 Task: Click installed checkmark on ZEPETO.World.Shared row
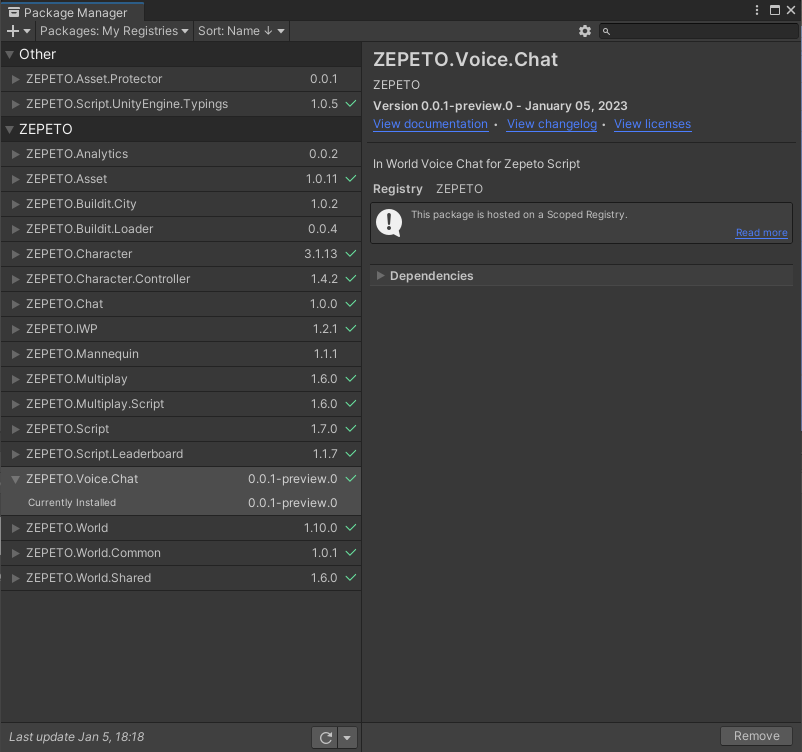(x=351, y=578)
